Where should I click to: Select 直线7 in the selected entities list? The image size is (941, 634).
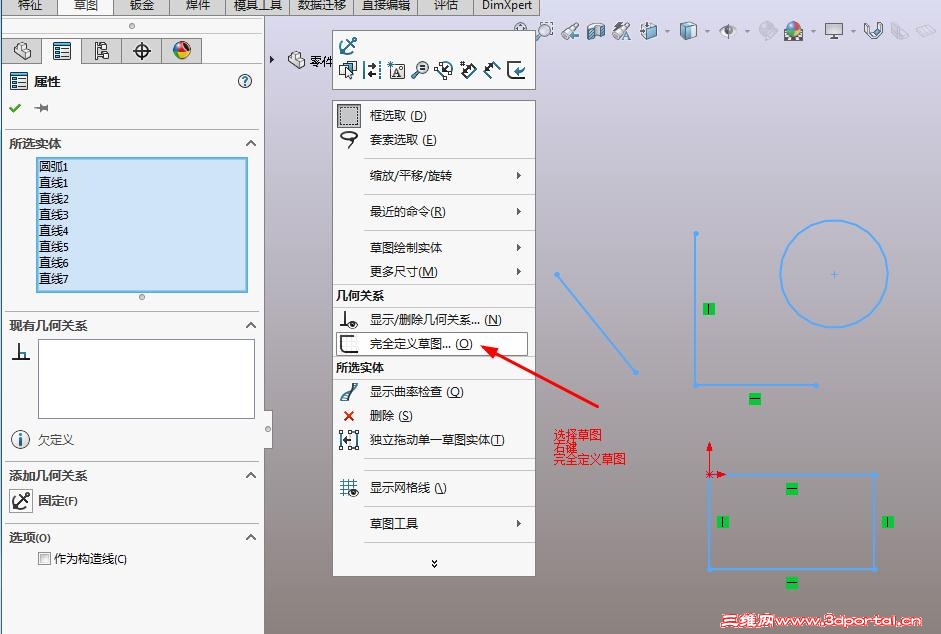(142, 279)
